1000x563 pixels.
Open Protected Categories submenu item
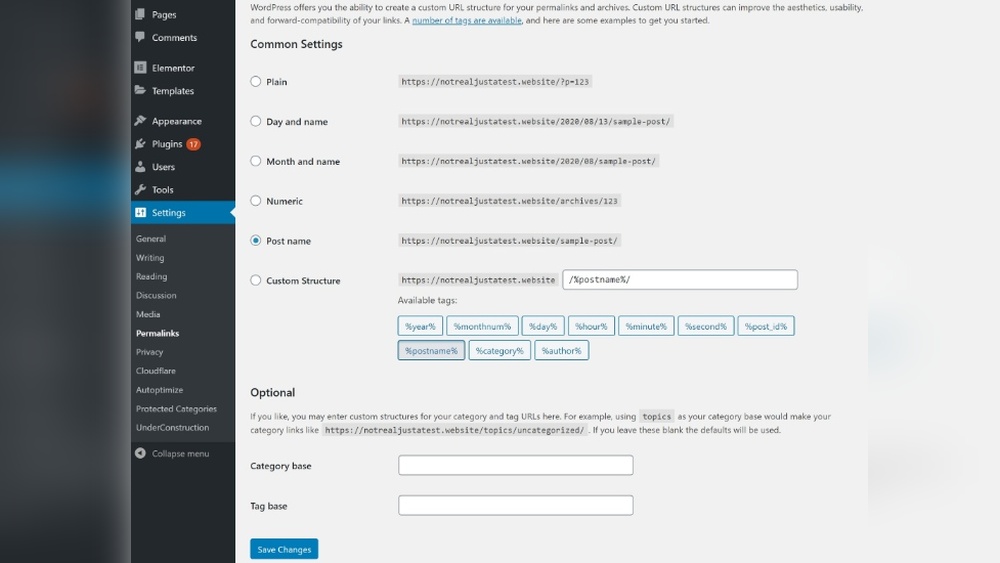(176, 409)
